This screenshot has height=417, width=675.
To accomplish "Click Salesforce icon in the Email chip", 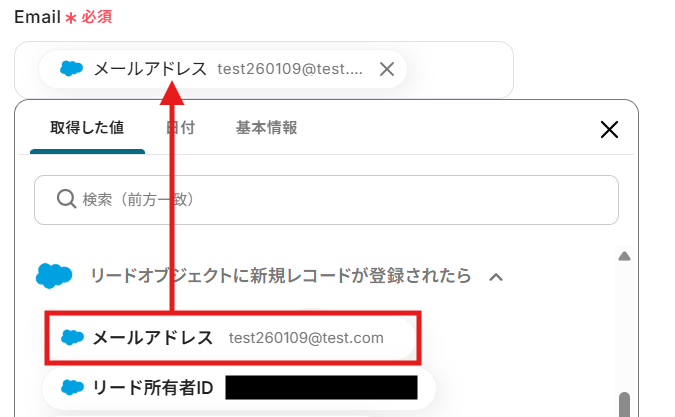I will click(x=71, y=69).
